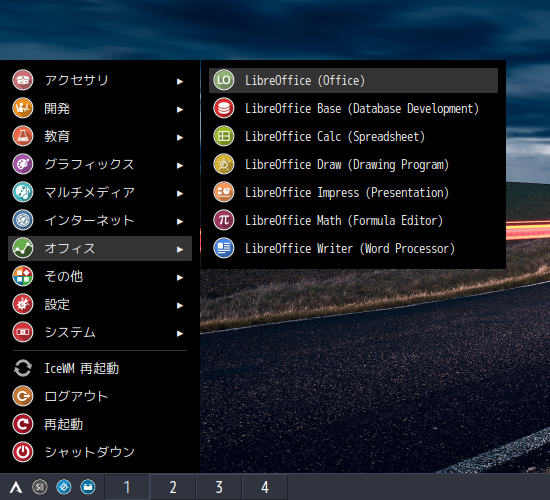Choose the シャットダウン label
The image size is (550, 500).
[x=89, y=452]
